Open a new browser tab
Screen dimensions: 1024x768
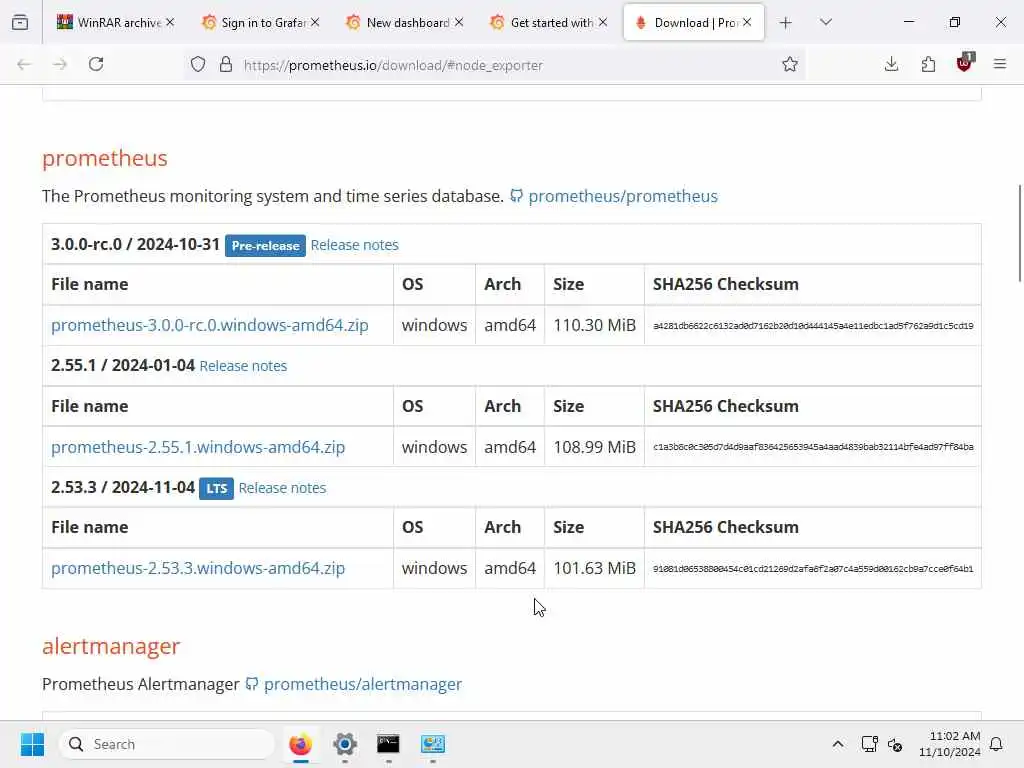click(786, 23)
